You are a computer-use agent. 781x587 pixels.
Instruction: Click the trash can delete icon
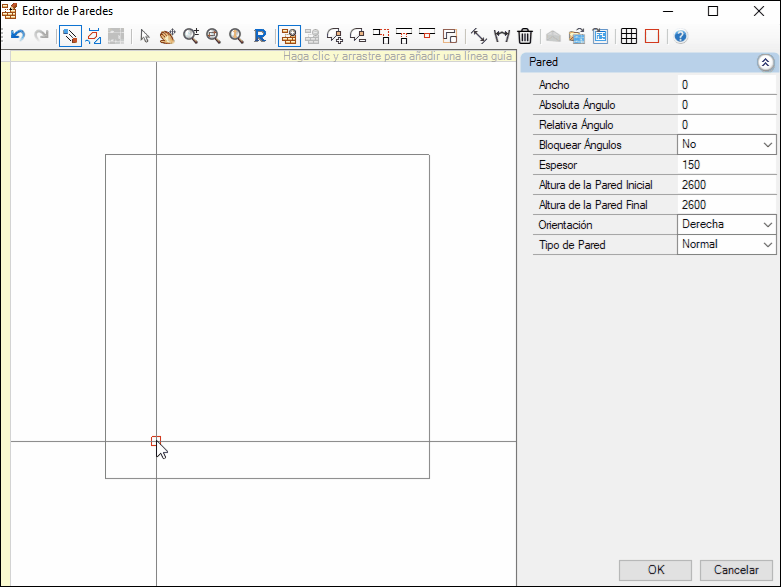(x=525, y=36)
